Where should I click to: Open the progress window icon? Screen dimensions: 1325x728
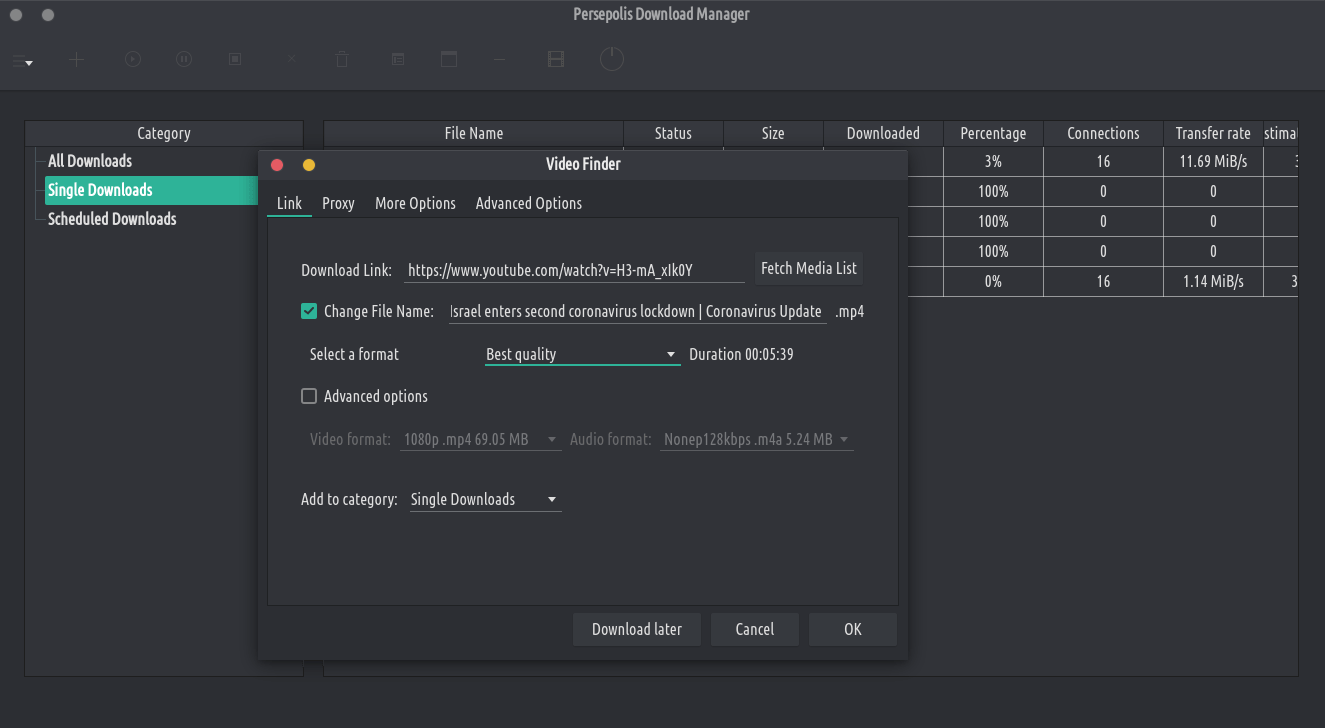pyautogui.click(x=449, y=60)
